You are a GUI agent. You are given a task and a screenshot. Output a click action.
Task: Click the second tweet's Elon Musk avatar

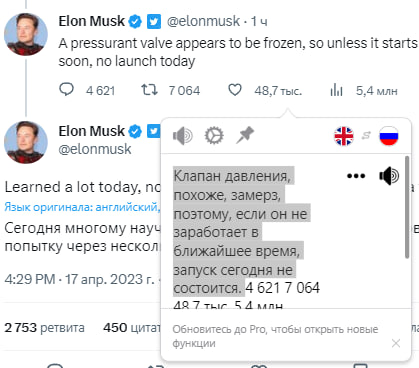click(x=26, y=142)
